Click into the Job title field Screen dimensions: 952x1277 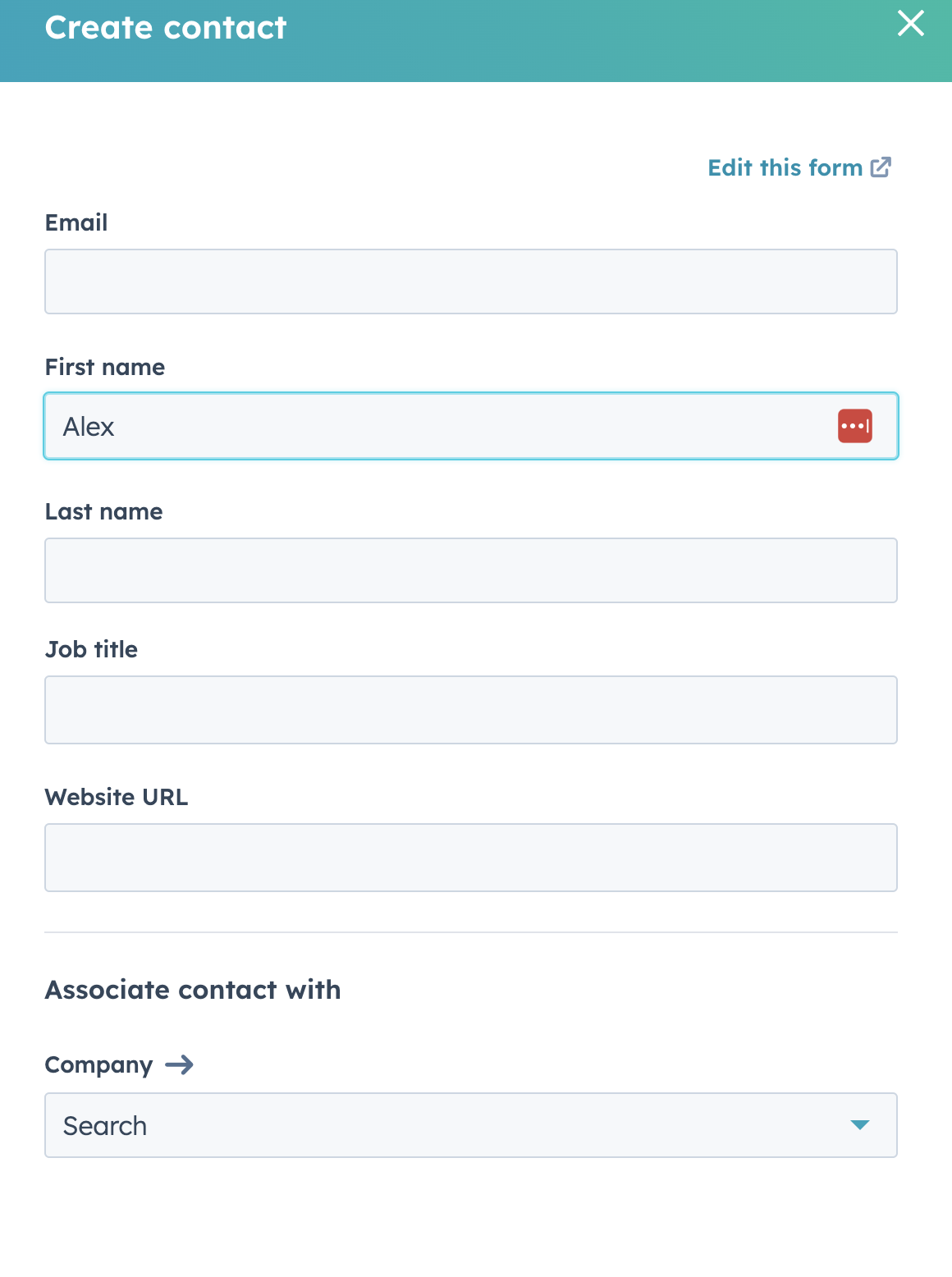pos(471,710)
